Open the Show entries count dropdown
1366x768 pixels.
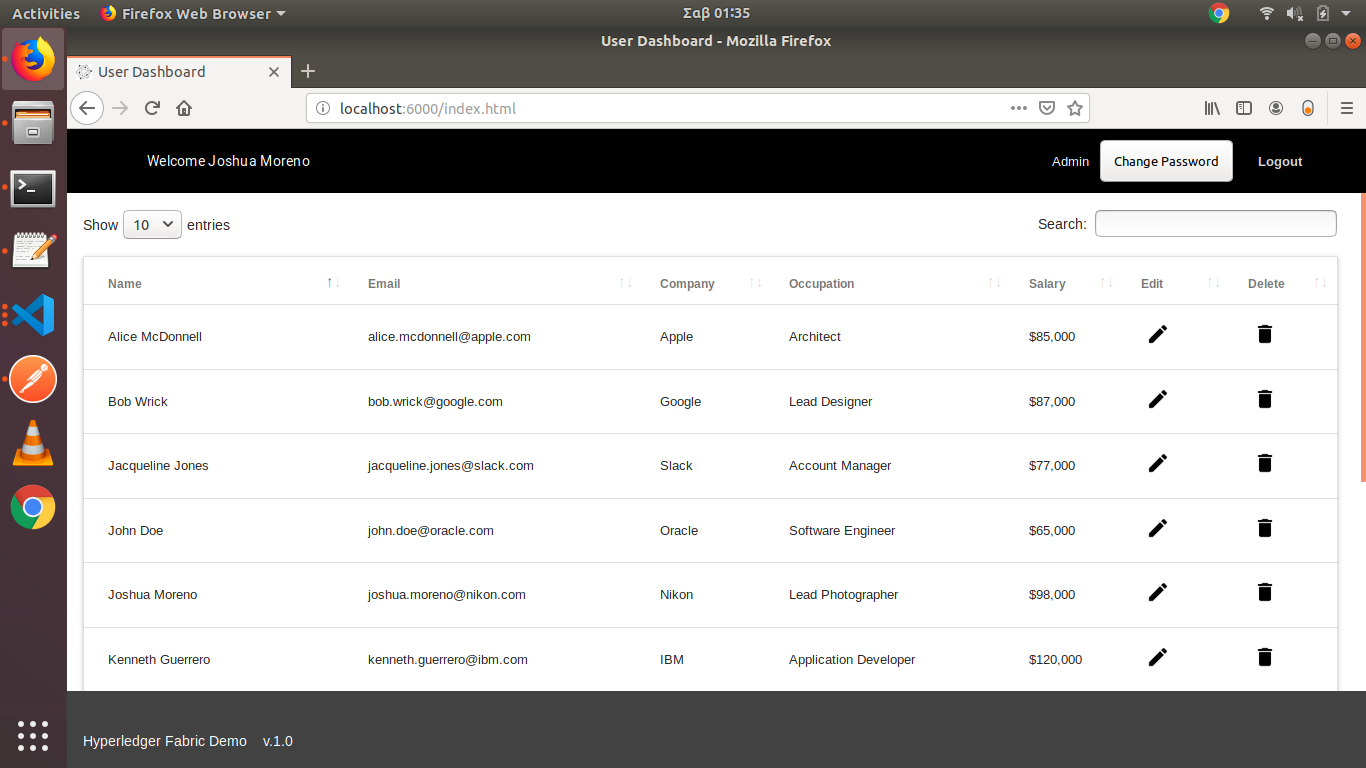pos(152,225)
